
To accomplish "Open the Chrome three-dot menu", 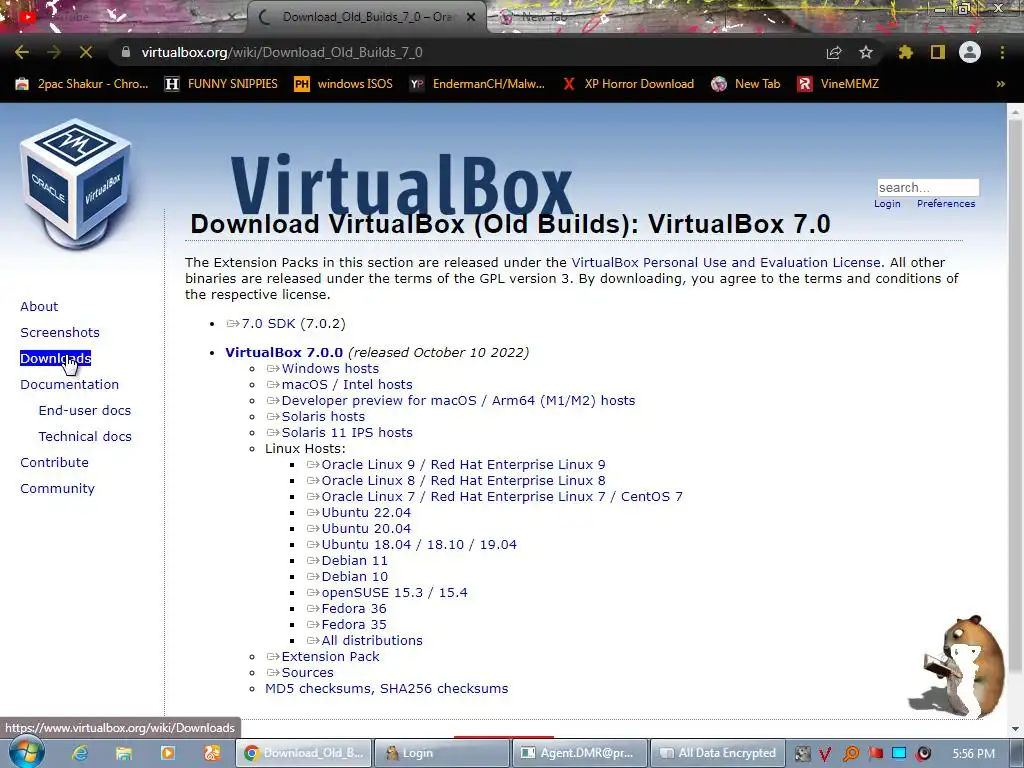I will pos(1002,52).
